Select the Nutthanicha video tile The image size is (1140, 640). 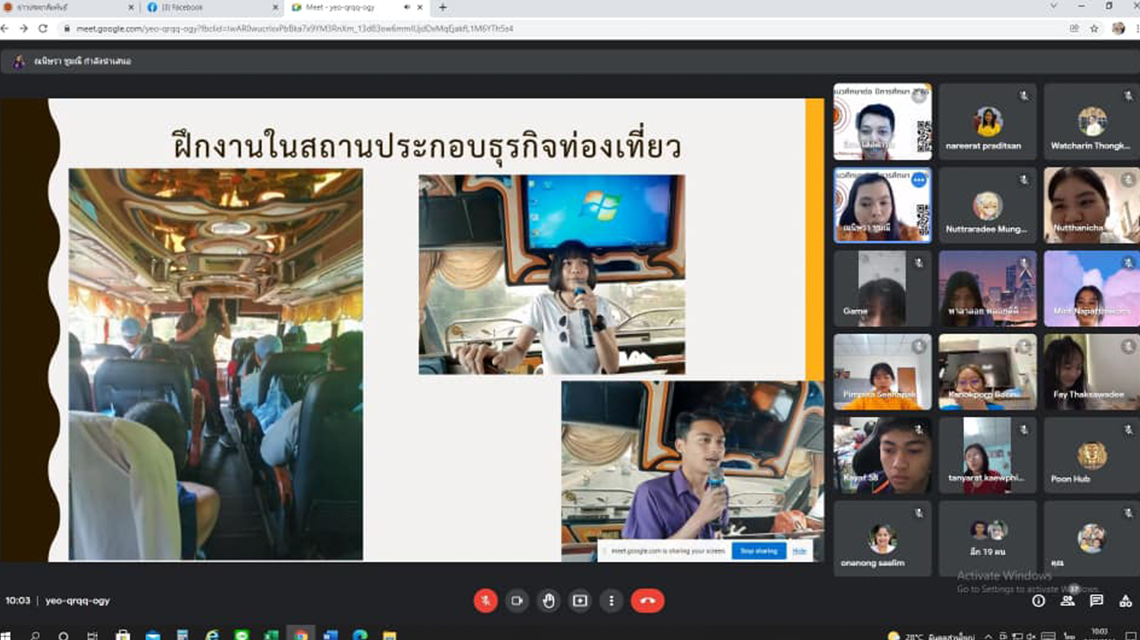coord(1091,205)
